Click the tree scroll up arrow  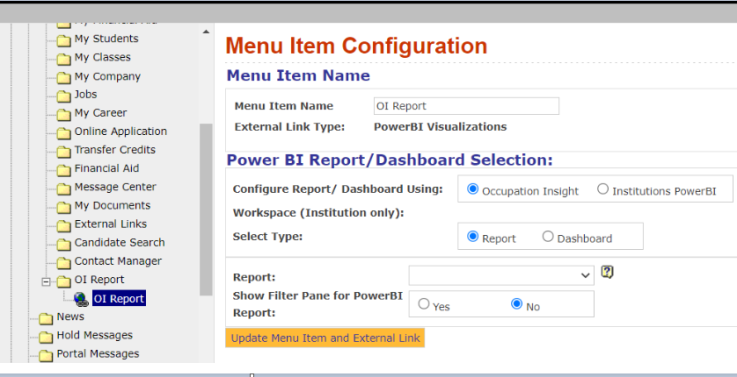(x=206, y=32)
